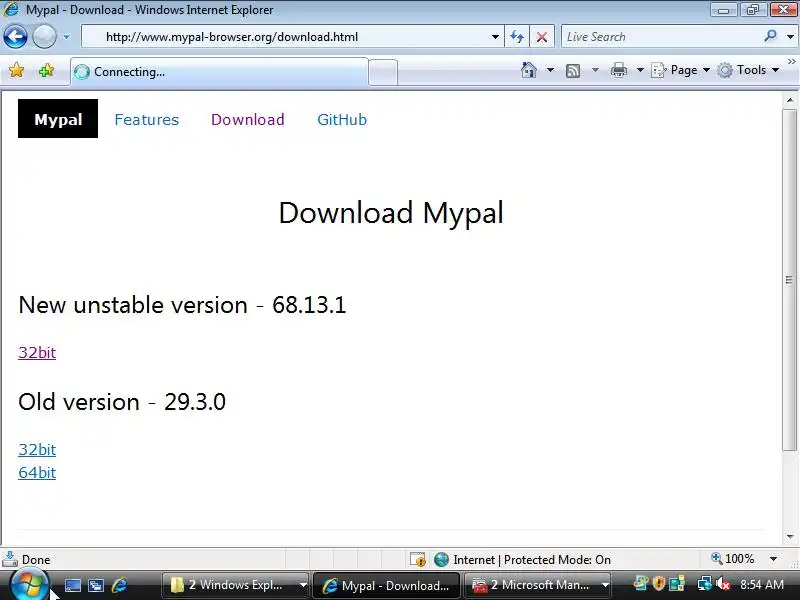This screenshot has width=800, height=600.
Task: Show more toolbar commands chevron
Action: [x=791, y=62]
